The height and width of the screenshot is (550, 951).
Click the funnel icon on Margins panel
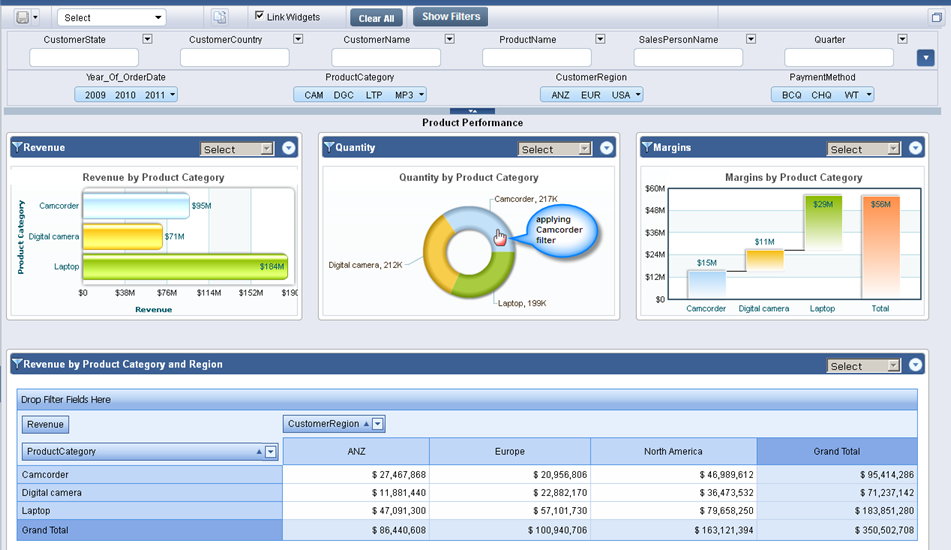tap(646, 148)
